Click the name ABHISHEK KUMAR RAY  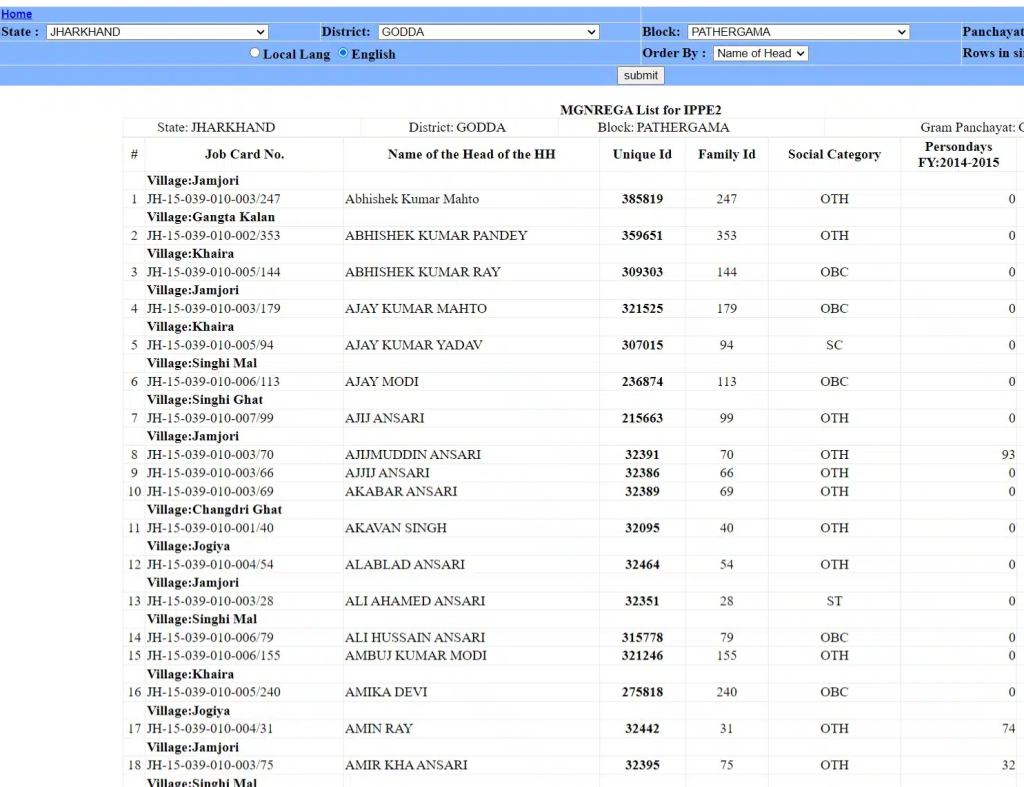click(423, 272)
